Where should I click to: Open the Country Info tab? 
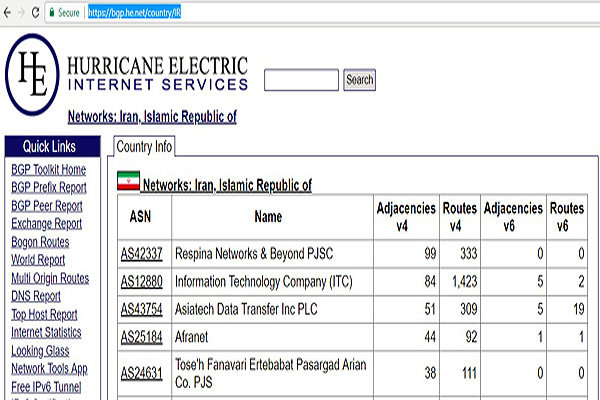click(144, 147)
